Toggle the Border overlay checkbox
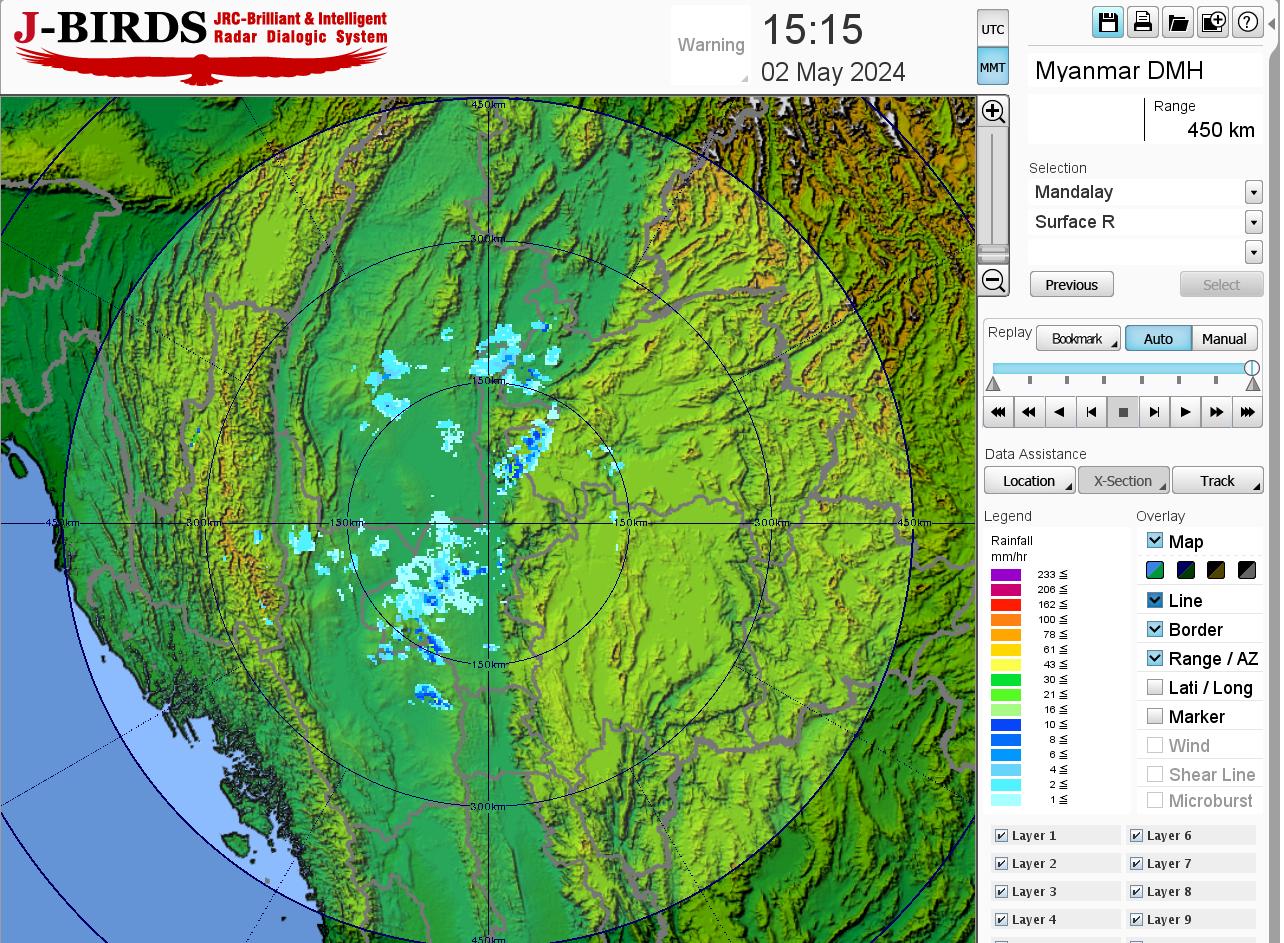This screenshot has height=943, width=1284. pyautogui.click(x=1155, y=629)
